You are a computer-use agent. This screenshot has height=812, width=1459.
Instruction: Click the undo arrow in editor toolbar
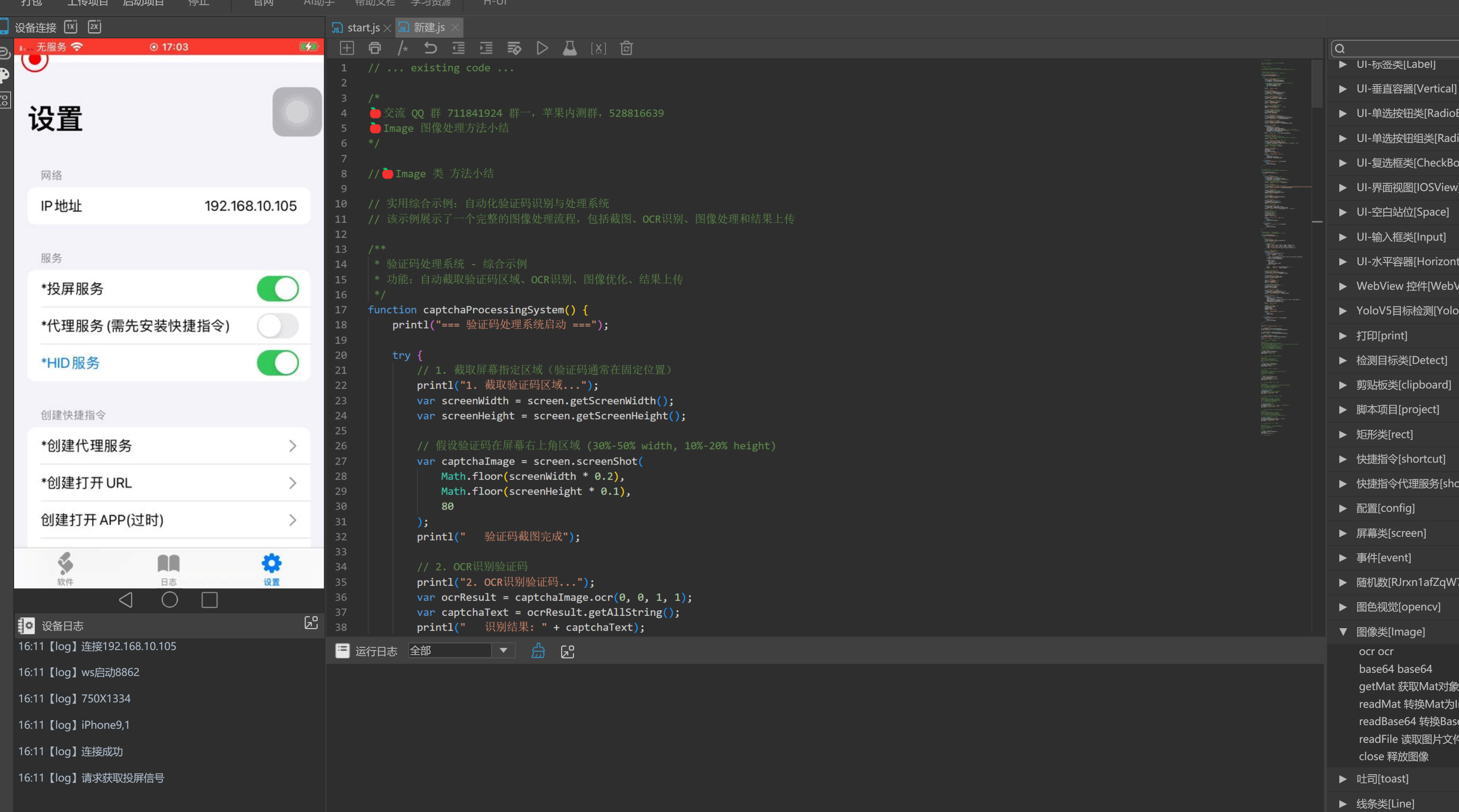[x=431, y=48]
